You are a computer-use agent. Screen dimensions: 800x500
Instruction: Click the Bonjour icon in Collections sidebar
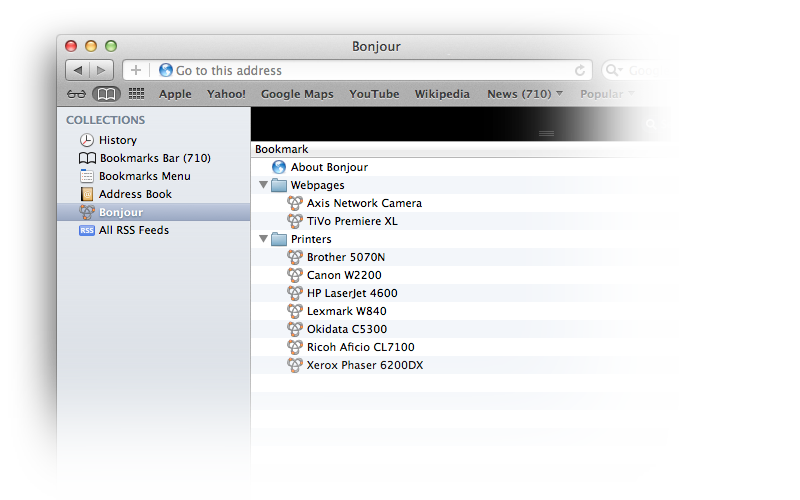coord(87,212)
